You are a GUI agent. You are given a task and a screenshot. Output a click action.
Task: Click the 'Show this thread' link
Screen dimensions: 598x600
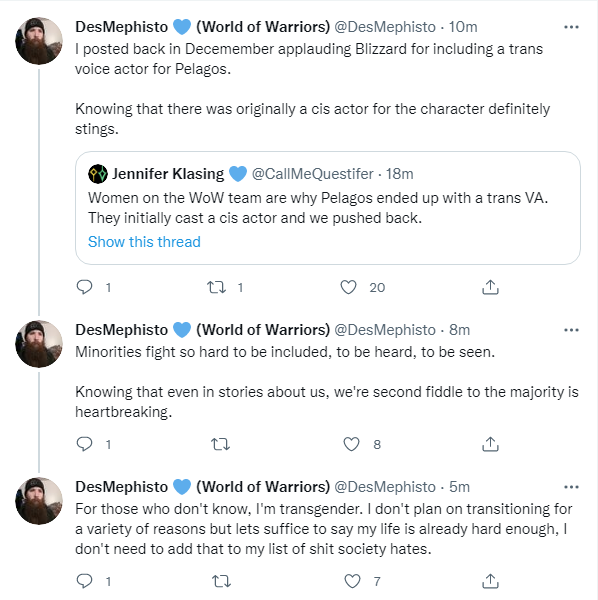point(144,242)
